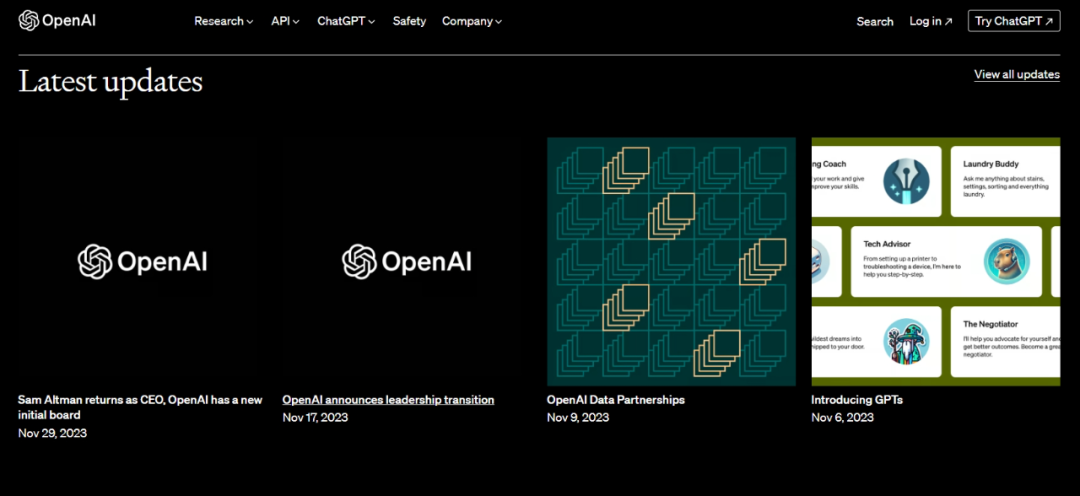
Task: Go to the Safety page
Action: pyautogui.click(x=409, y=21)
